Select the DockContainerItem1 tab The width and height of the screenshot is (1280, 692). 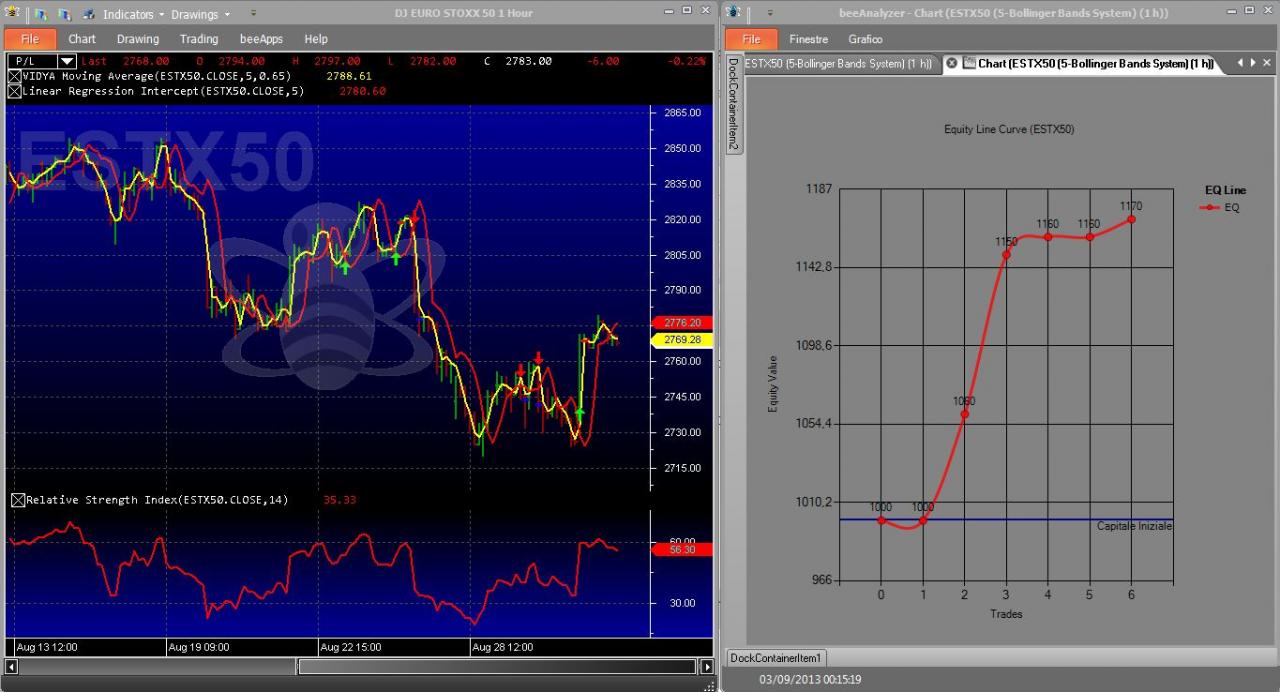pyautogui.click(x=776, y=658)
